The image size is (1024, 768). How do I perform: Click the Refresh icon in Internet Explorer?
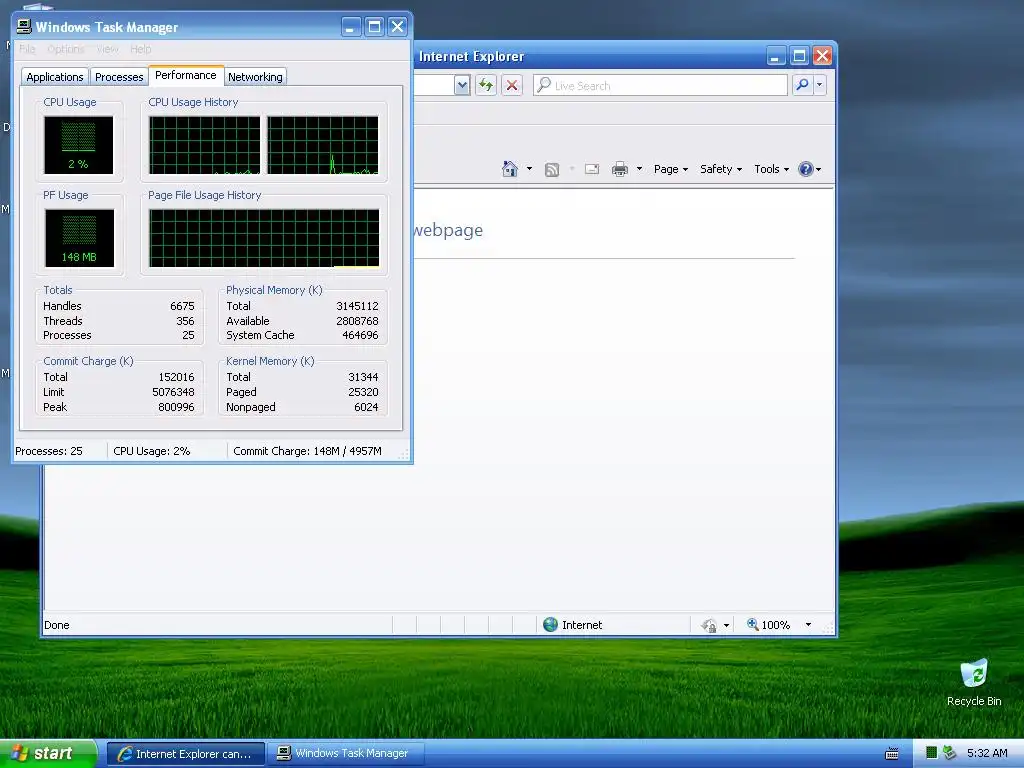(486, 85)
